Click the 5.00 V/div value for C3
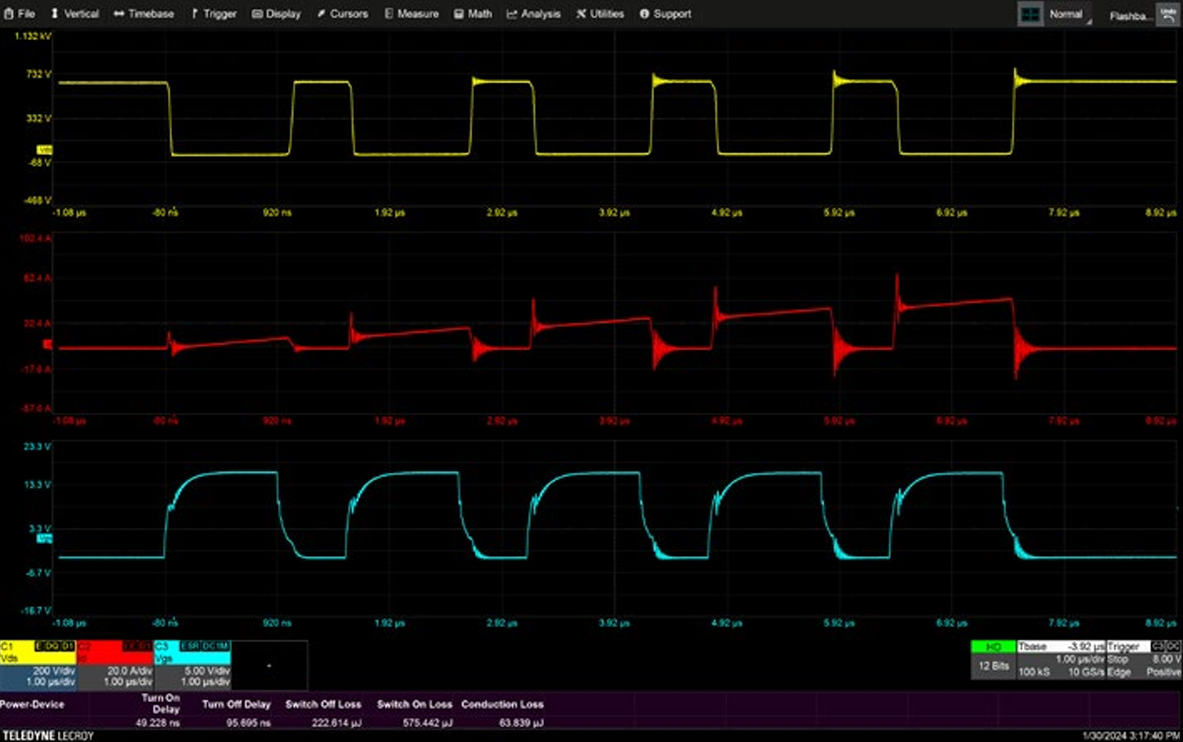This screenshot has width=1183, height=742. pos(207,670)
